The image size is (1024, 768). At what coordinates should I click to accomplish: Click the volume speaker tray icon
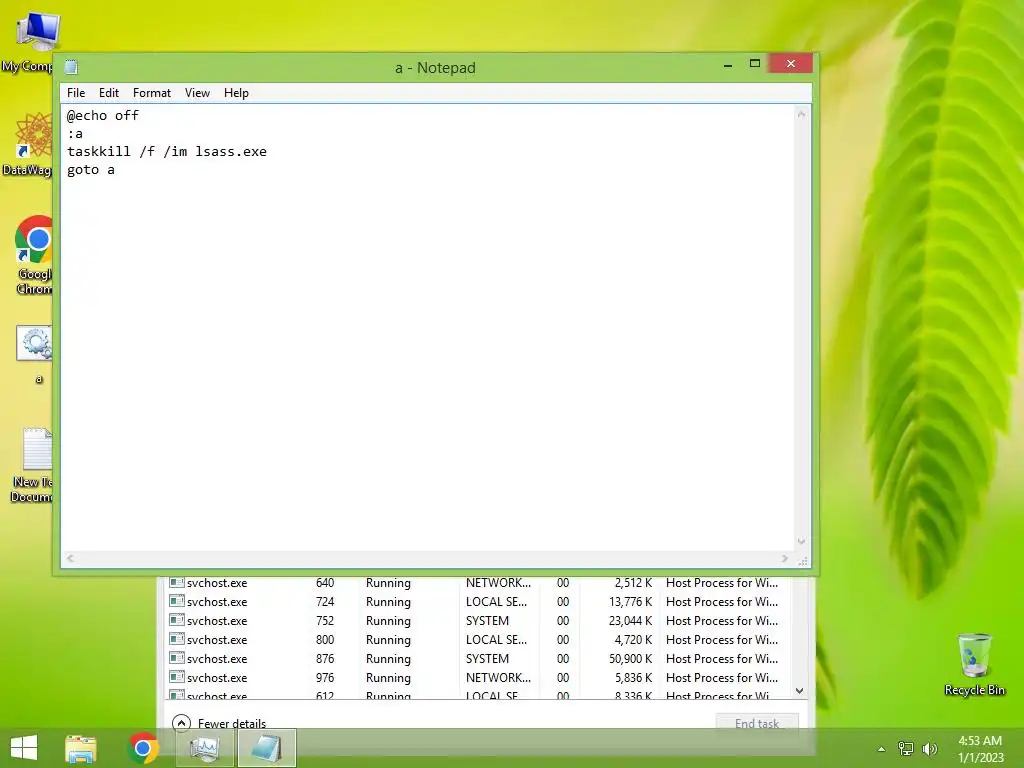coord(930,749)
